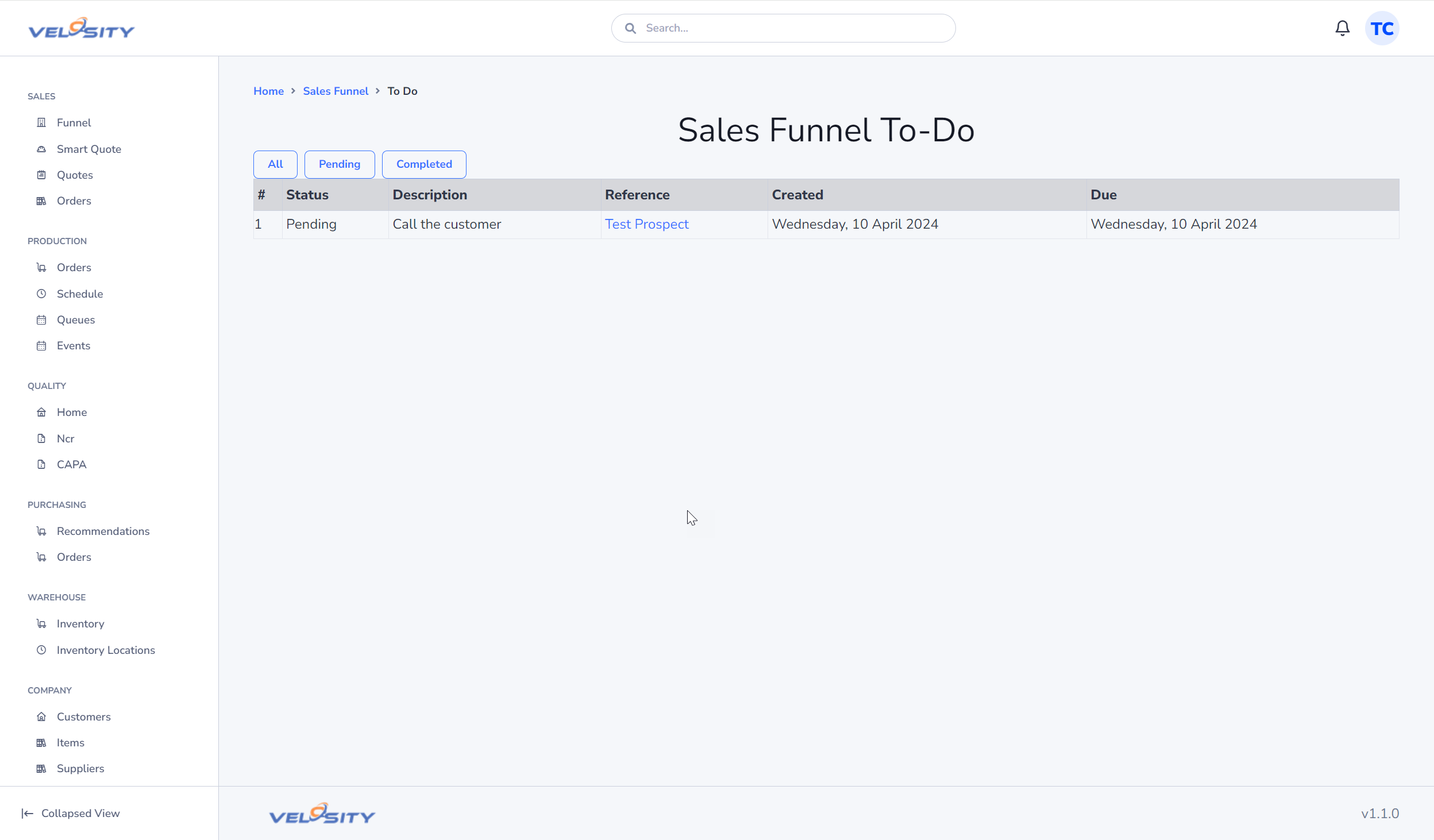This screenshot has width=1434, height=840.
Task: Open Inventory Locations page
Action: (x=106, y=650)
